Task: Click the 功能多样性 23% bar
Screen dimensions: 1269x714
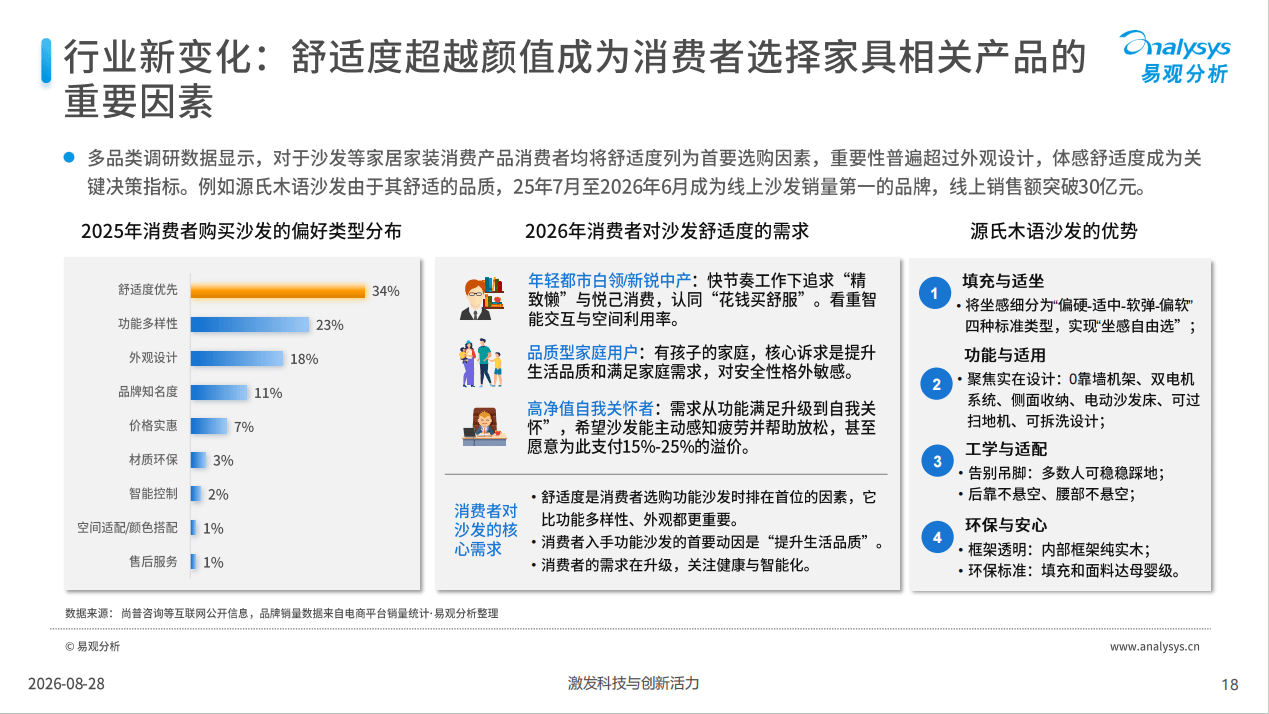Action: 250,324
